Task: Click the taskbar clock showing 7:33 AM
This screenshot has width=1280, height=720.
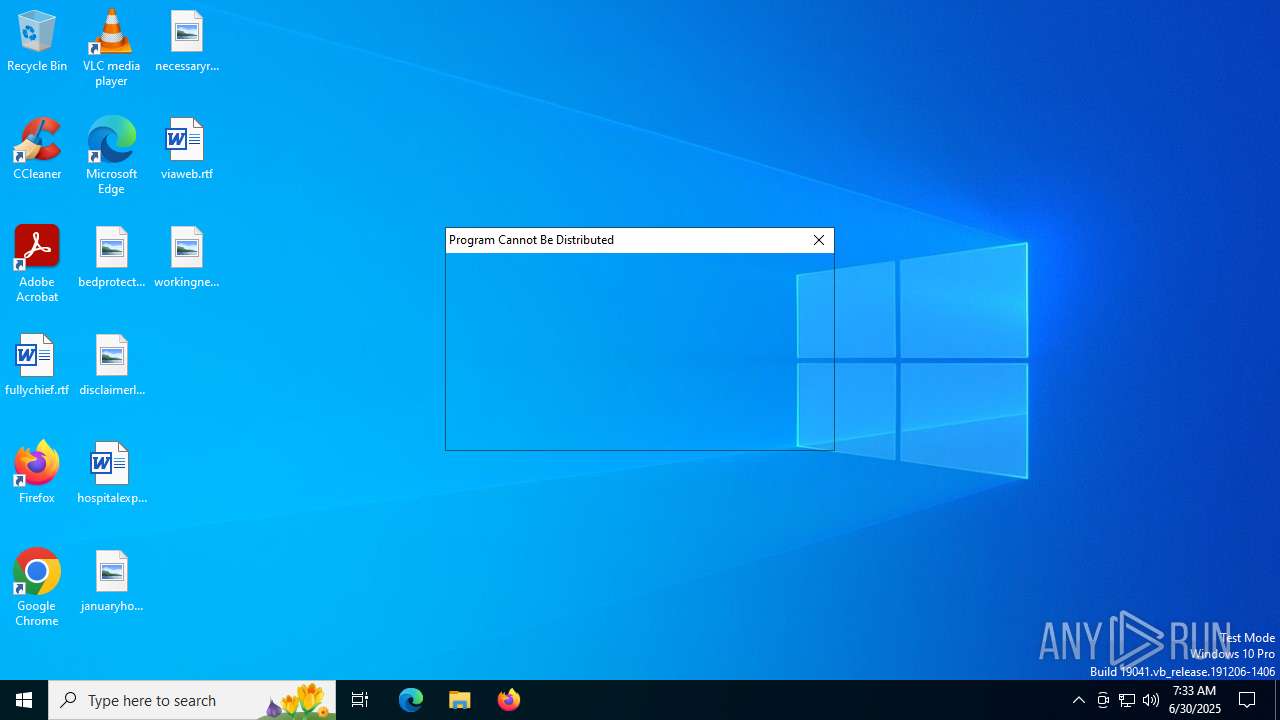Action: point(1195,700)
